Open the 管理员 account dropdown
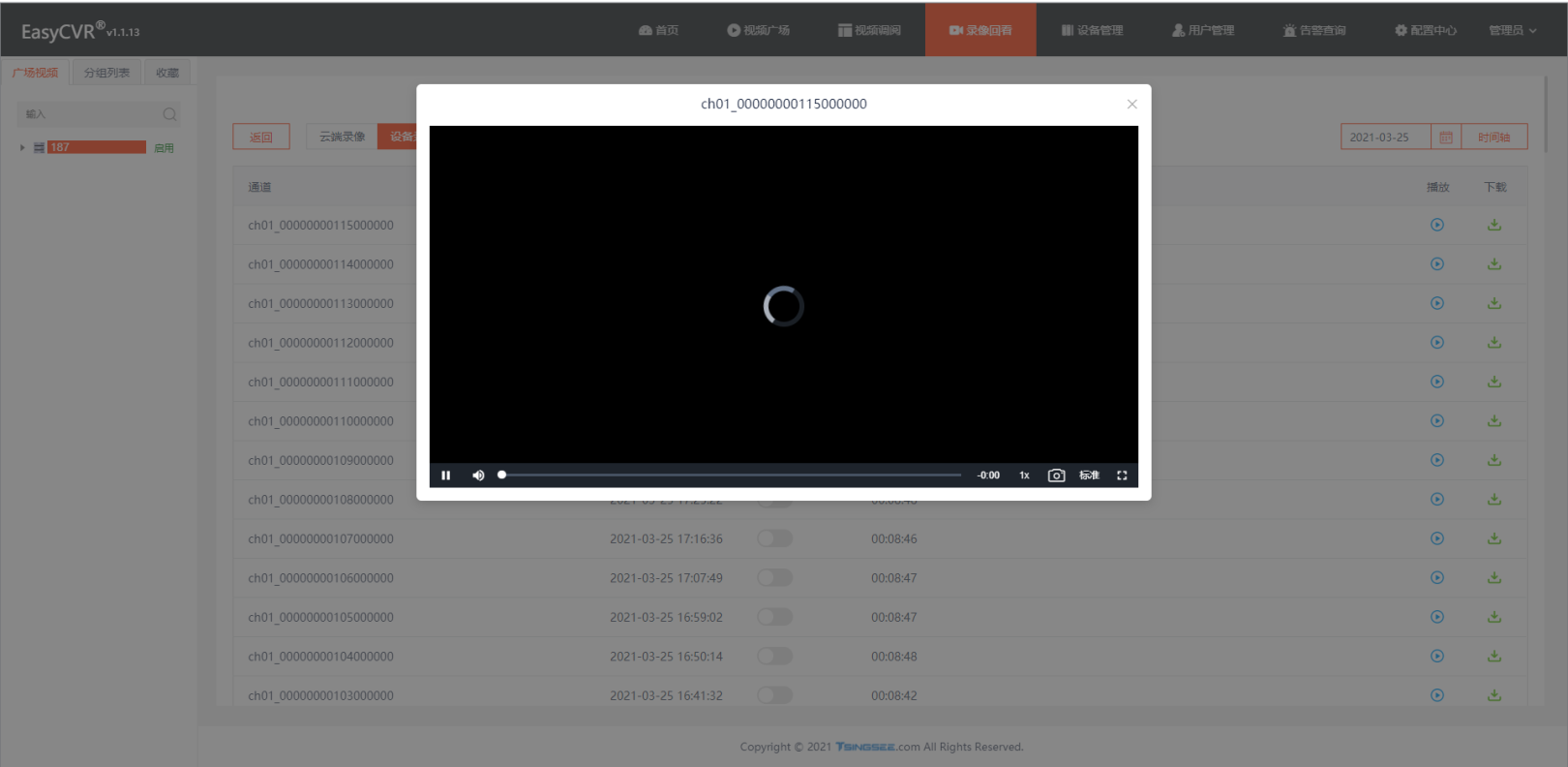 point(1512,30)
